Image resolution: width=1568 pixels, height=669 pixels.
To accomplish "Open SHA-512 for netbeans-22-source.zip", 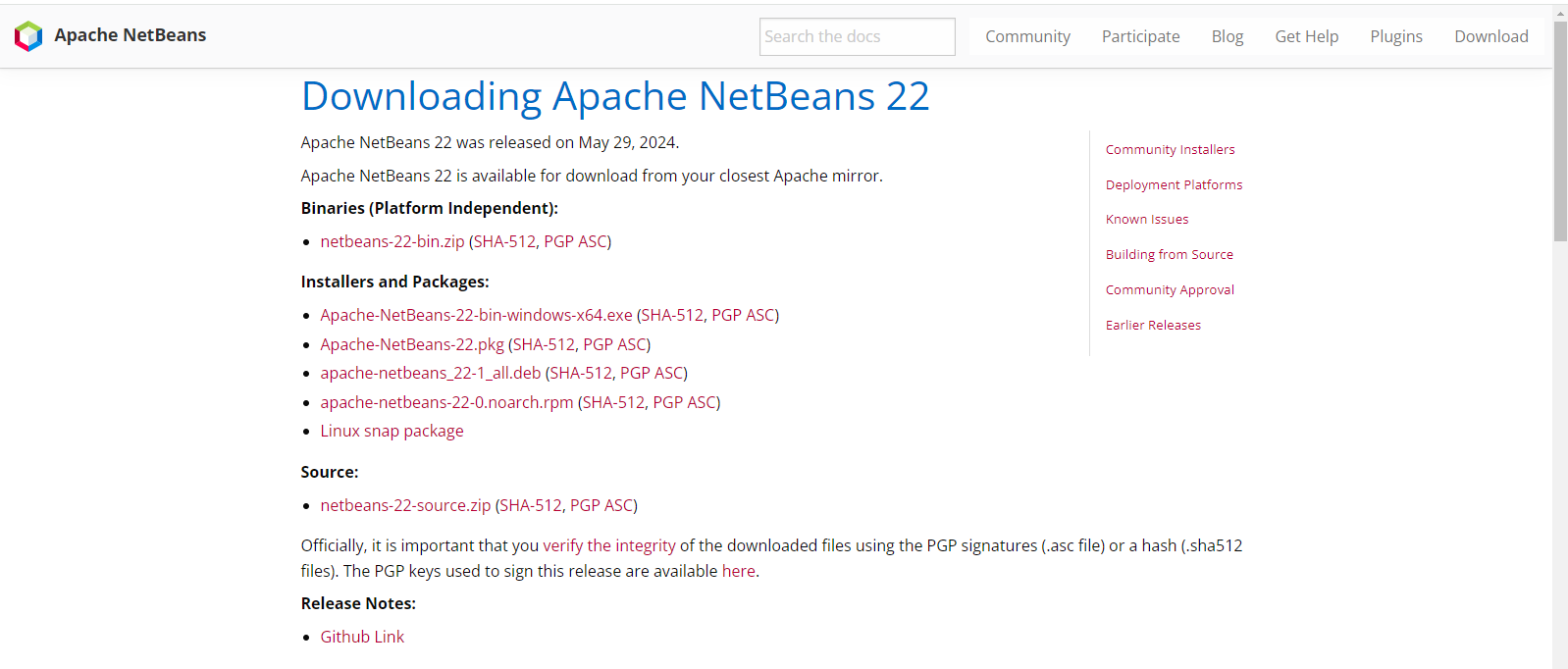I will point(531,505).
